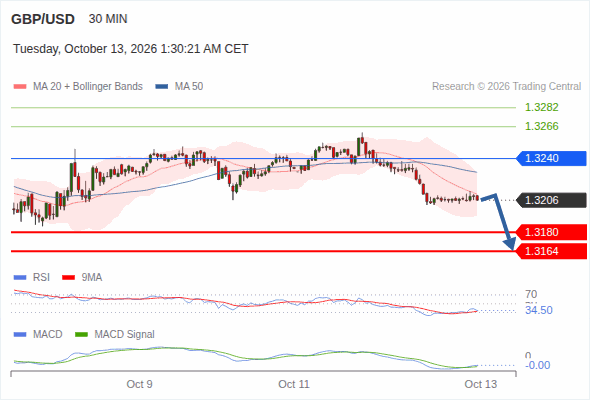
Task: Click the Oct 11 time axis label
Action: pyautogui.click(x=294, y=384)
